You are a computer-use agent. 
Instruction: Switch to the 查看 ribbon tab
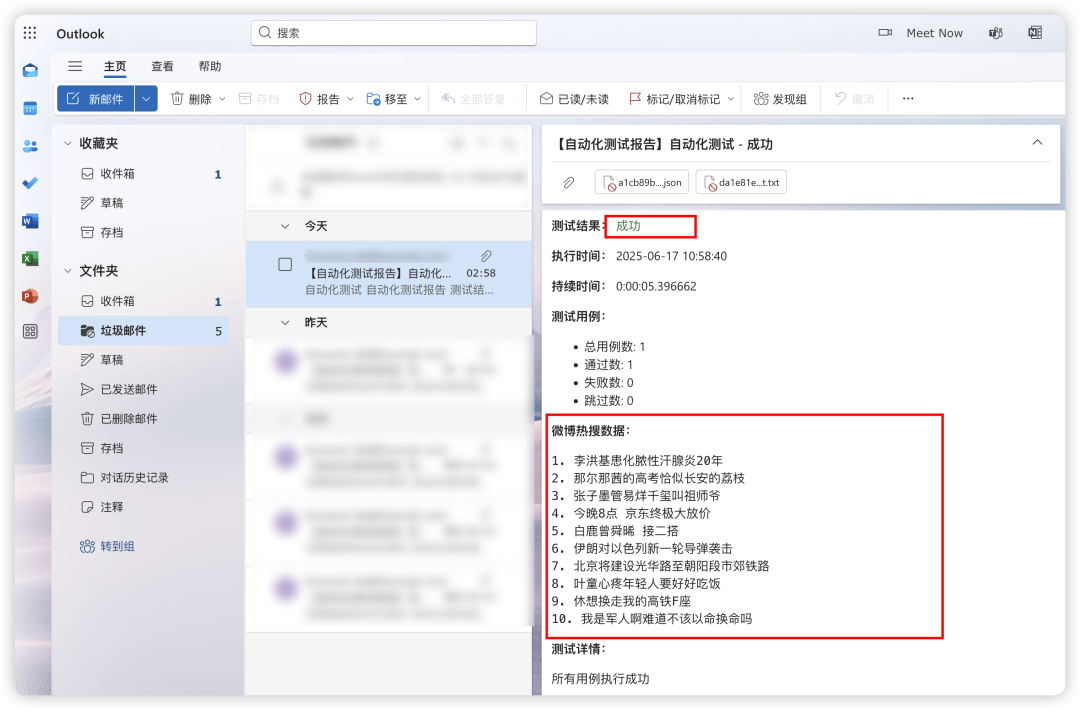163,67
